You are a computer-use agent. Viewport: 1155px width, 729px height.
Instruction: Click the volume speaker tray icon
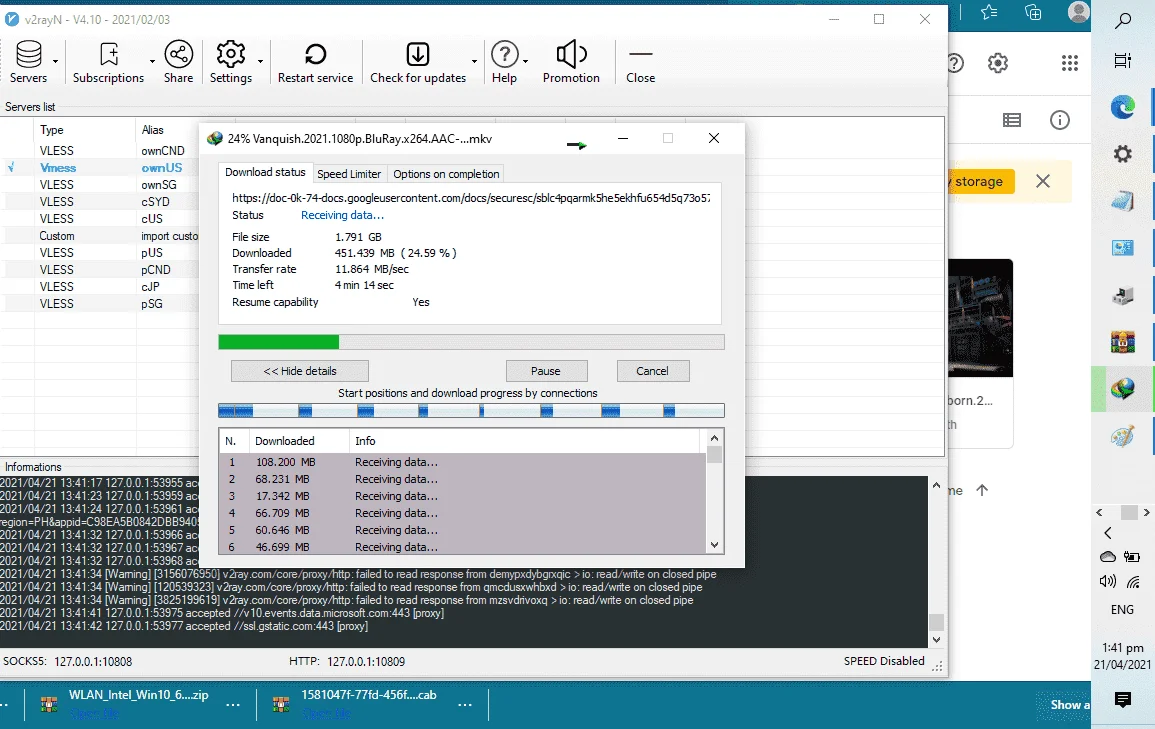1107,582
